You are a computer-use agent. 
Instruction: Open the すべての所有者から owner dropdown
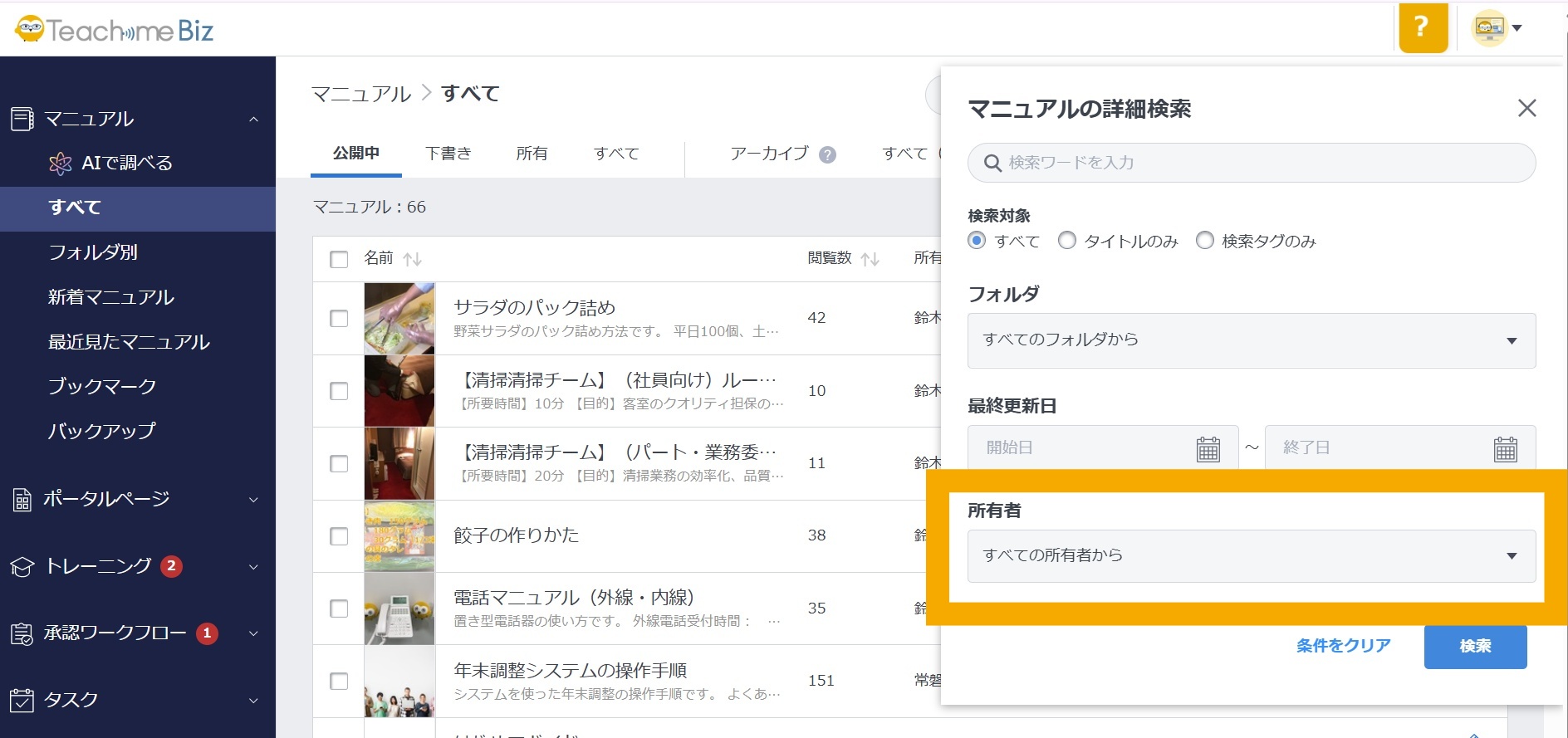click(1251, 555)
